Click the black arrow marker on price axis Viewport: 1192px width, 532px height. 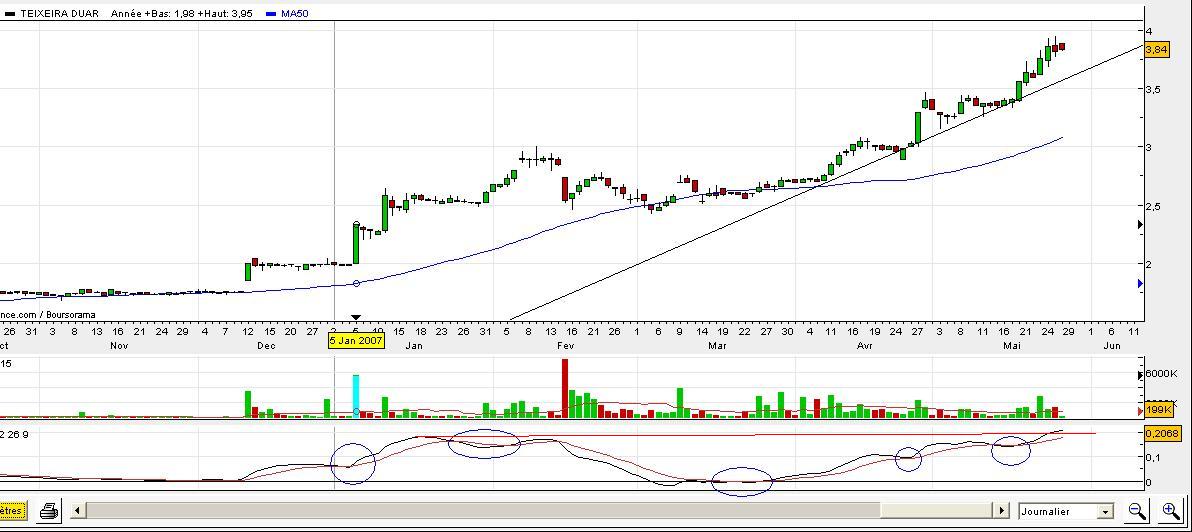click(1140, 224)
